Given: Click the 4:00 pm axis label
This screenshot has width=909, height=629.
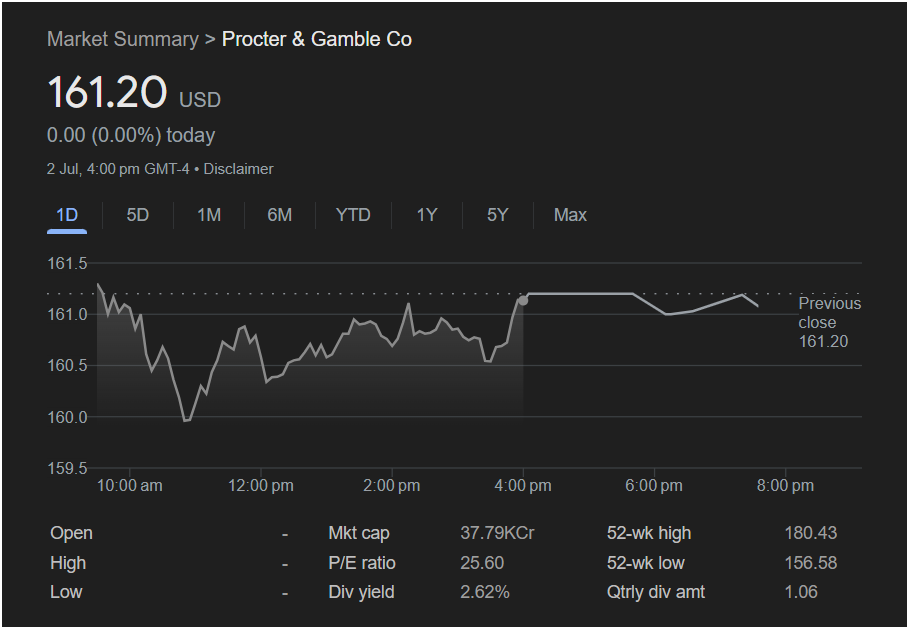Looking at the screenshot, I should click(523, 485).
